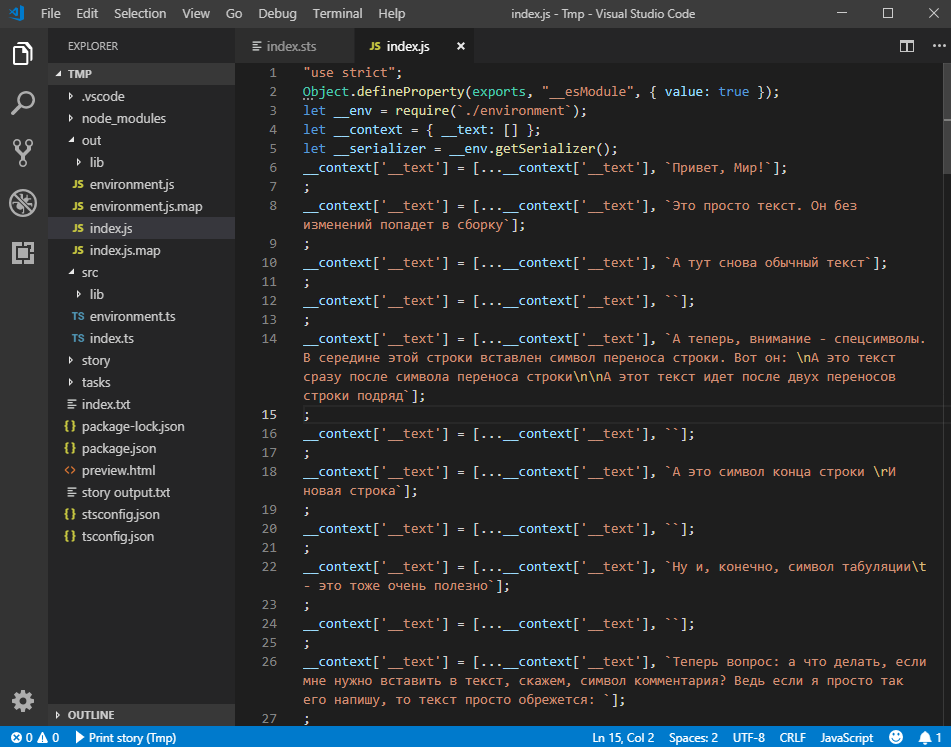Expand the node_modules folder
951x747 pixels.
point(123,118)
